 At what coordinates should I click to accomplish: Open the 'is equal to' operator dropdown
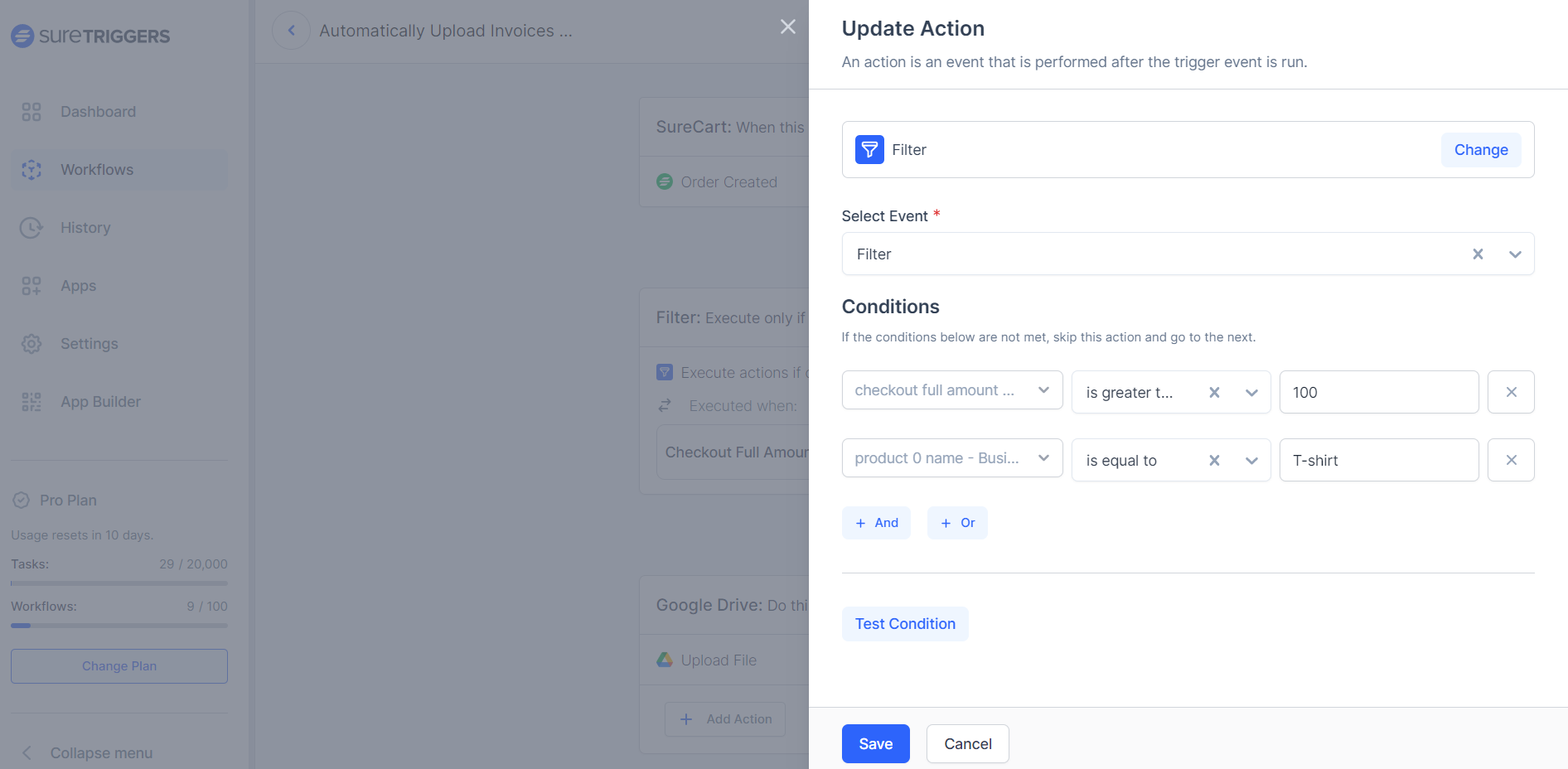pyautogui.click(x=1251, y=461)
